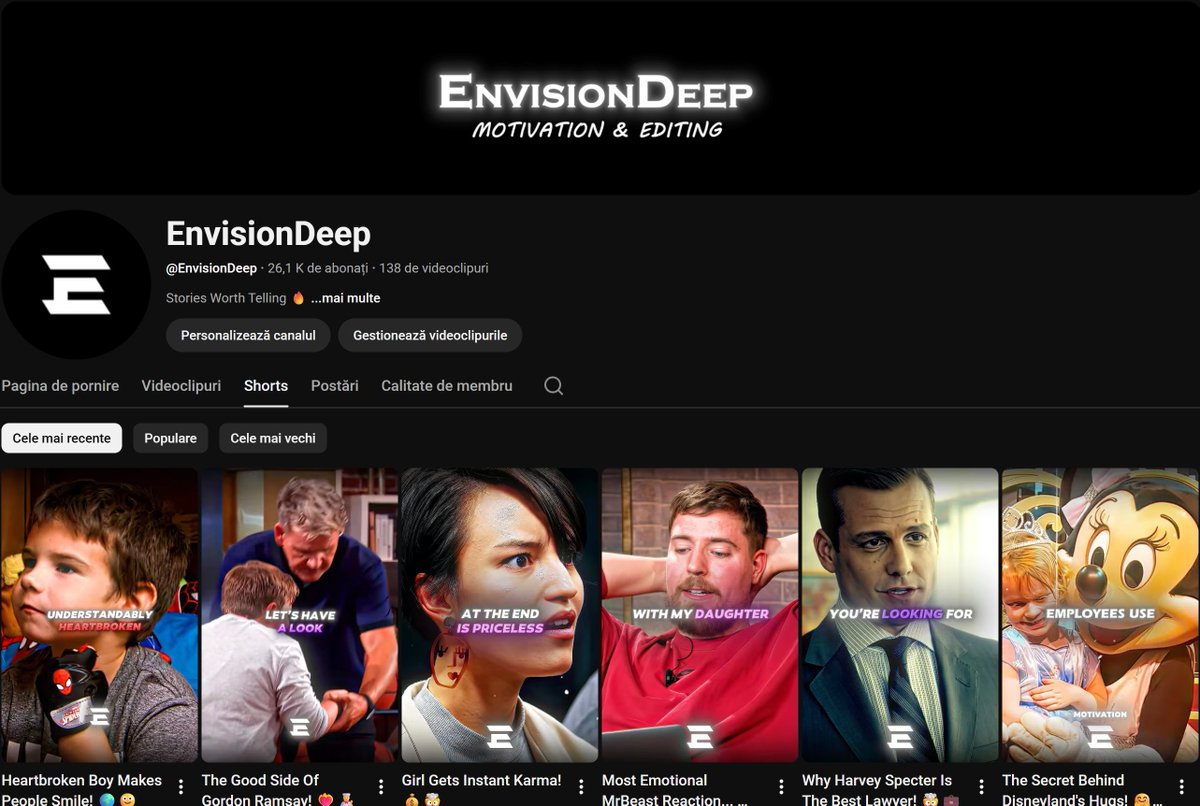Go to the Calitate de membru tab
The image size is (1200, 806).
(446, 385)
